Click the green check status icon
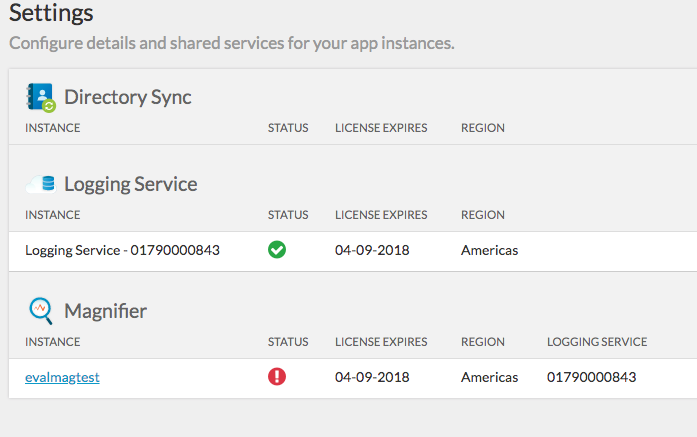Screen dimensions: 697x437 coord(277,250)
